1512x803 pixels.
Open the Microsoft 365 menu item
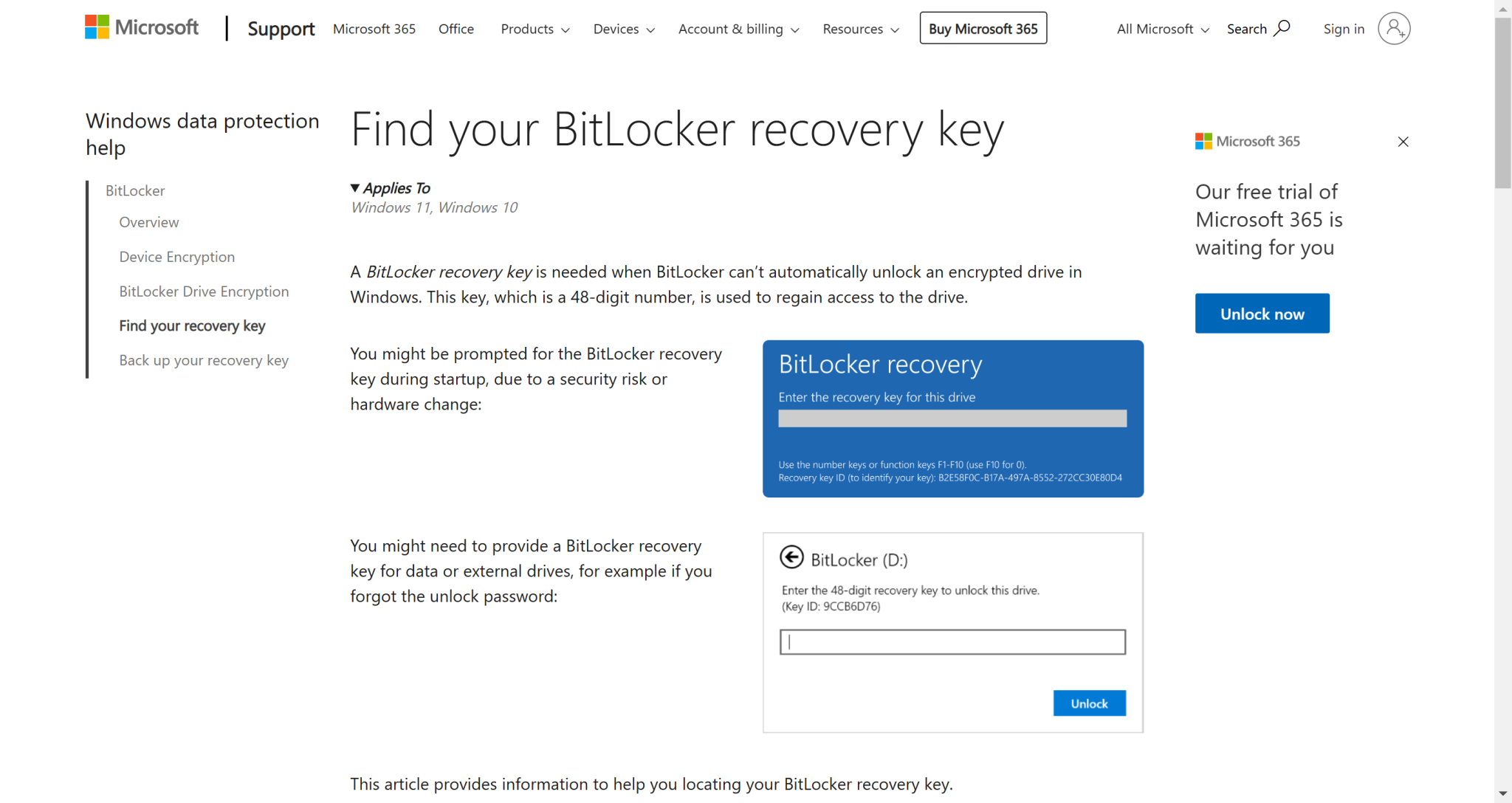(374, 29)
